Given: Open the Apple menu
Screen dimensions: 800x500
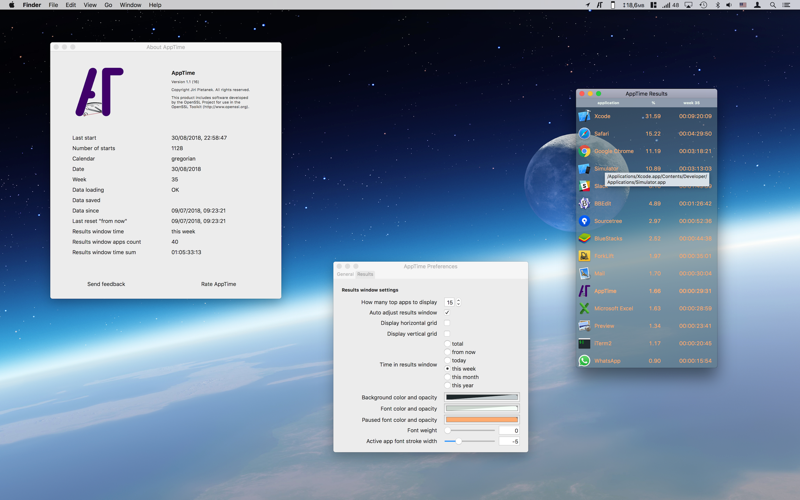Looking at the screenshot, I should tap(12, 5).
